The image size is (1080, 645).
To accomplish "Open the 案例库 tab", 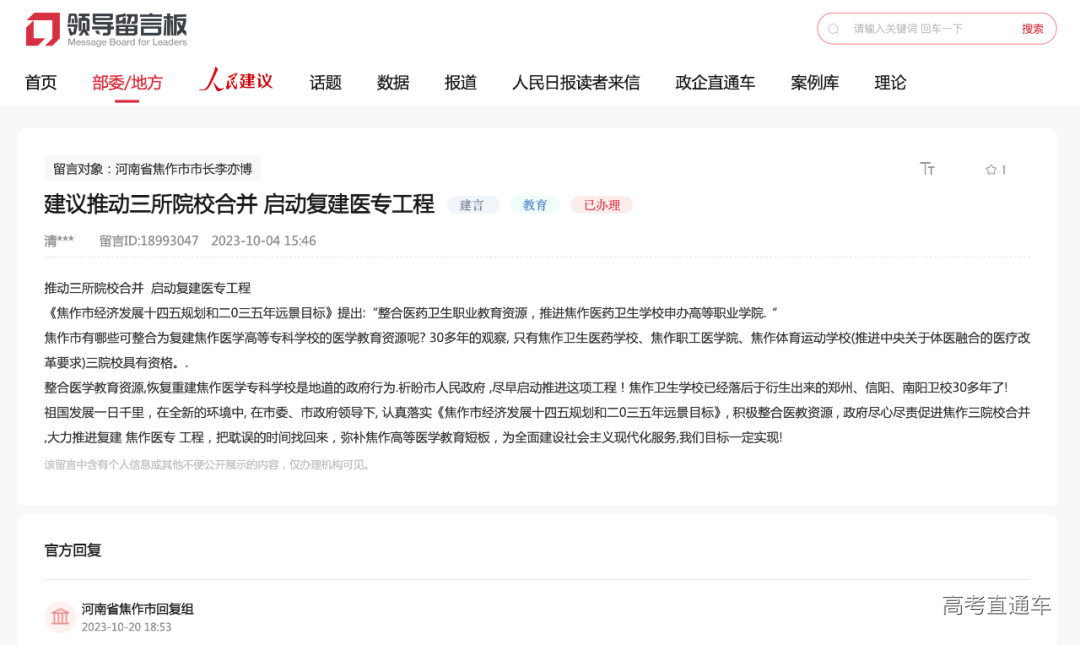I will [814, 83].
